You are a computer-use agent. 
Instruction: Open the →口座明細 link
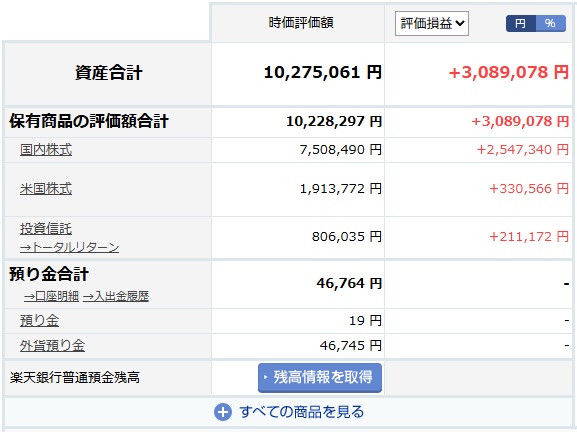pyautogui.click(x=52, y=296)
